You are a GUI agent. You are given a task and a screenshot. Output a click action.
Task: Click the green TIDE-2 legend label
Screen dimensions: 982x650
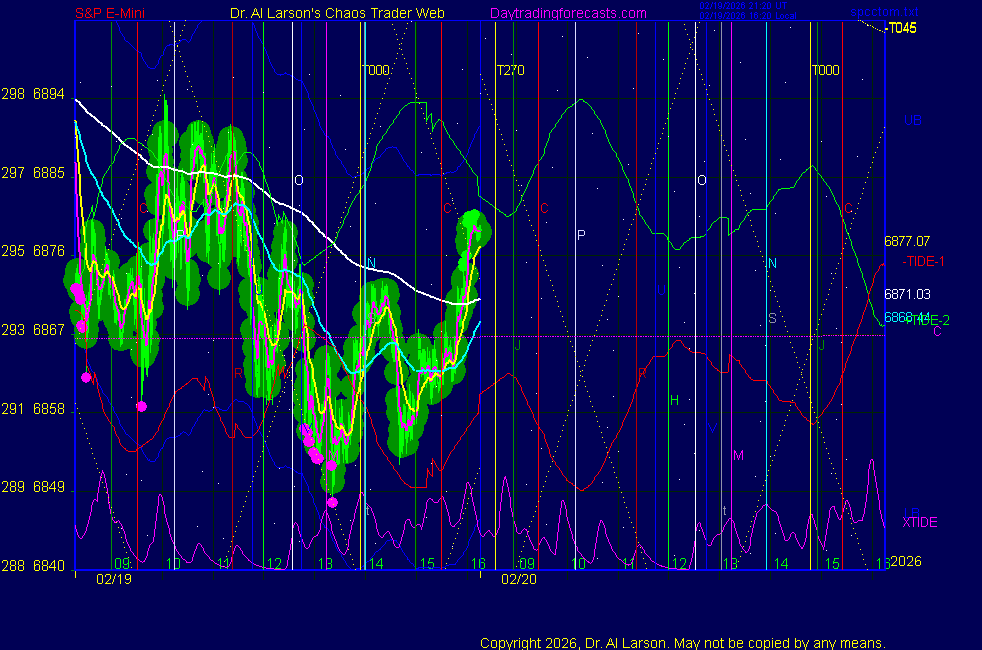926,319
